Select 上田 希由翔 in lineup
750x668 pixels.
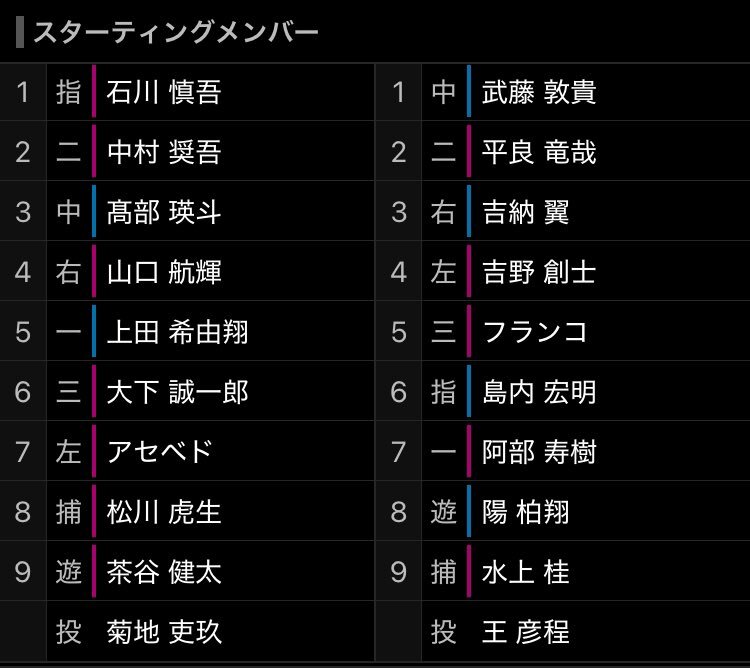coord(177,332)
